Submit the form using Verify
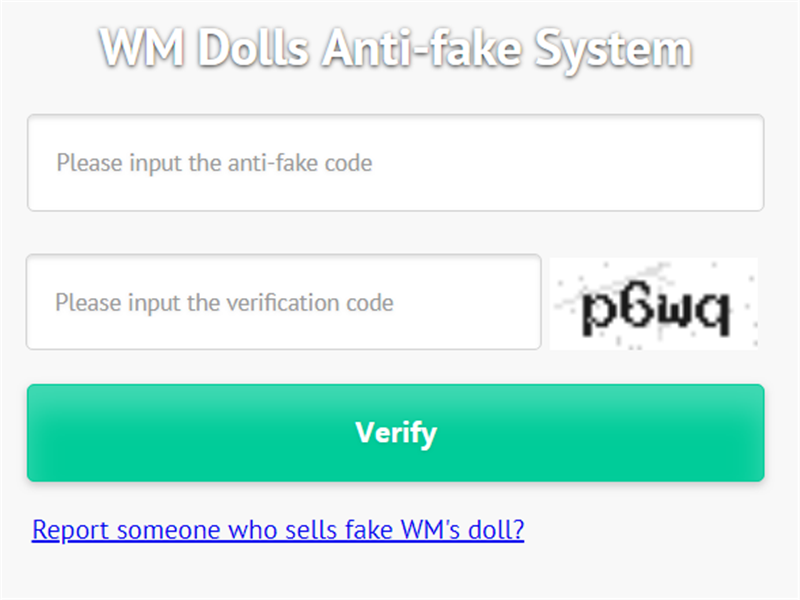Viewport: 800px width, 600px height. pos(395,433)
